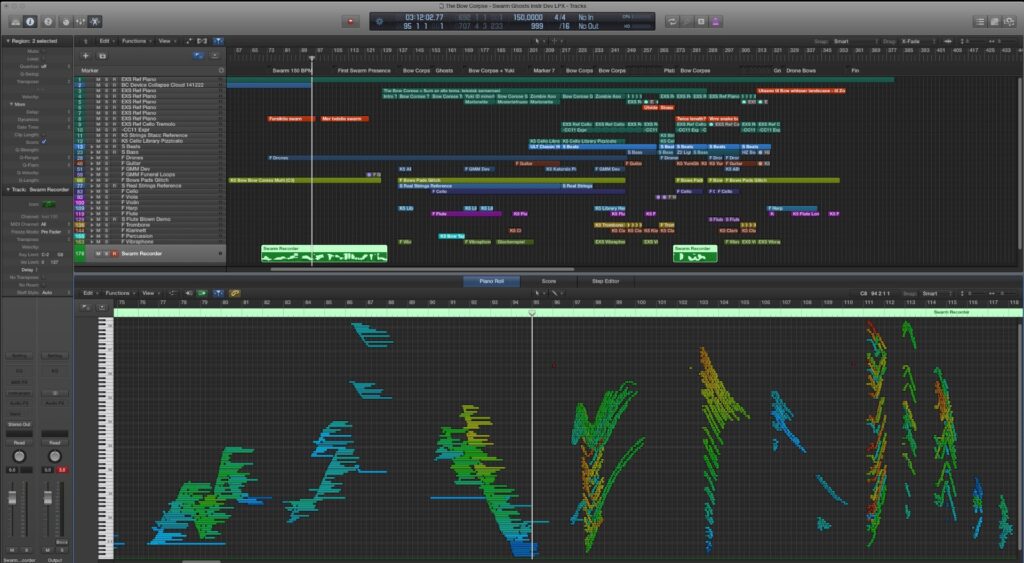Screen dimensions: 1024x563
Task: Toggle green MIDI Out button in Piano Roll
Action: 202,293
